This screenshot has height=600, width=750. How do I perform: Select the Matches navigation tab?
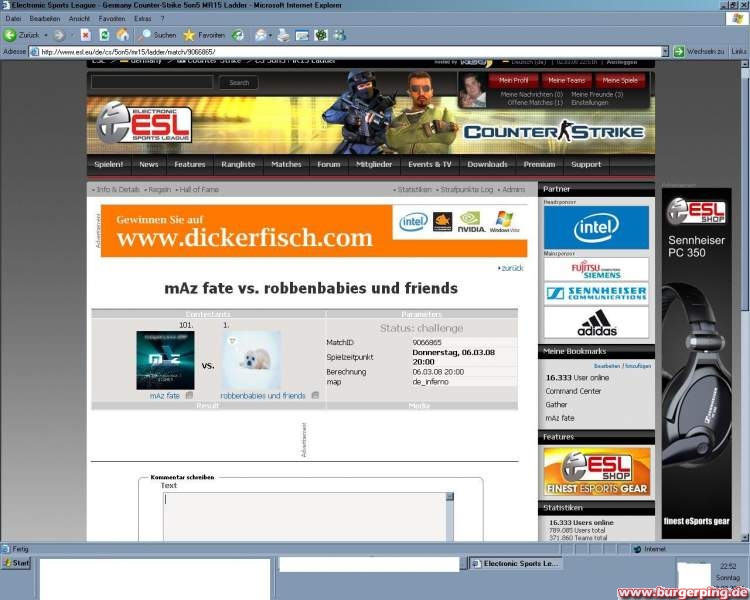point(286,164)
